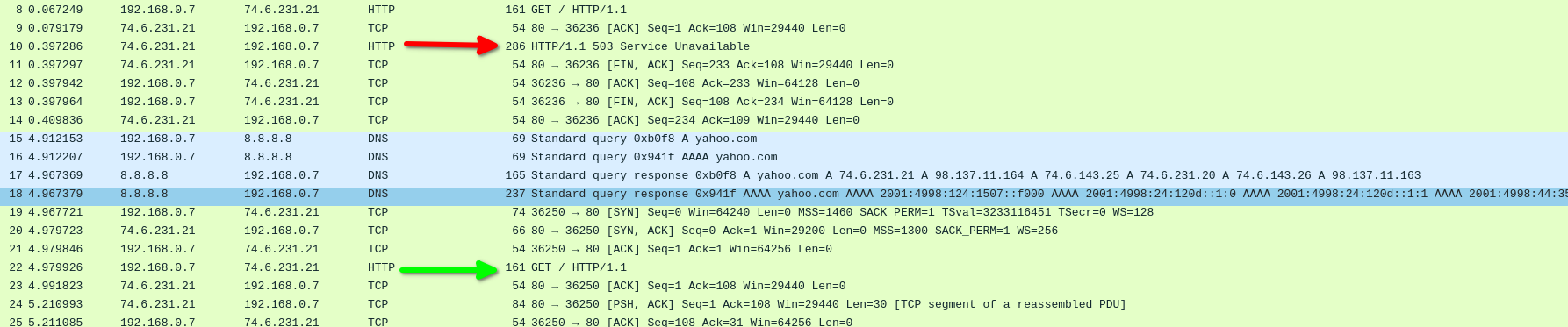This screenshot has height=327, width=1568.
Task: Select packet 20 SYN, ACK row
Action: point(784,231)
